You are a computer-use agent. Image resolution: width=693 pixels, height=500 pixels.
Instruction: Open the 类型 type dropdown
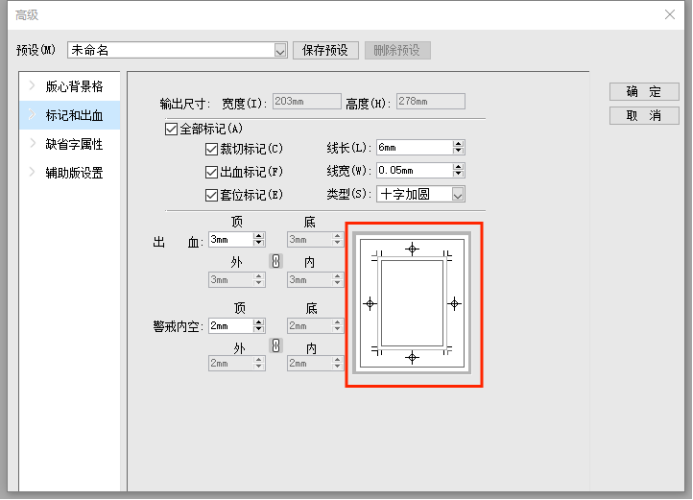coord(458,194)
